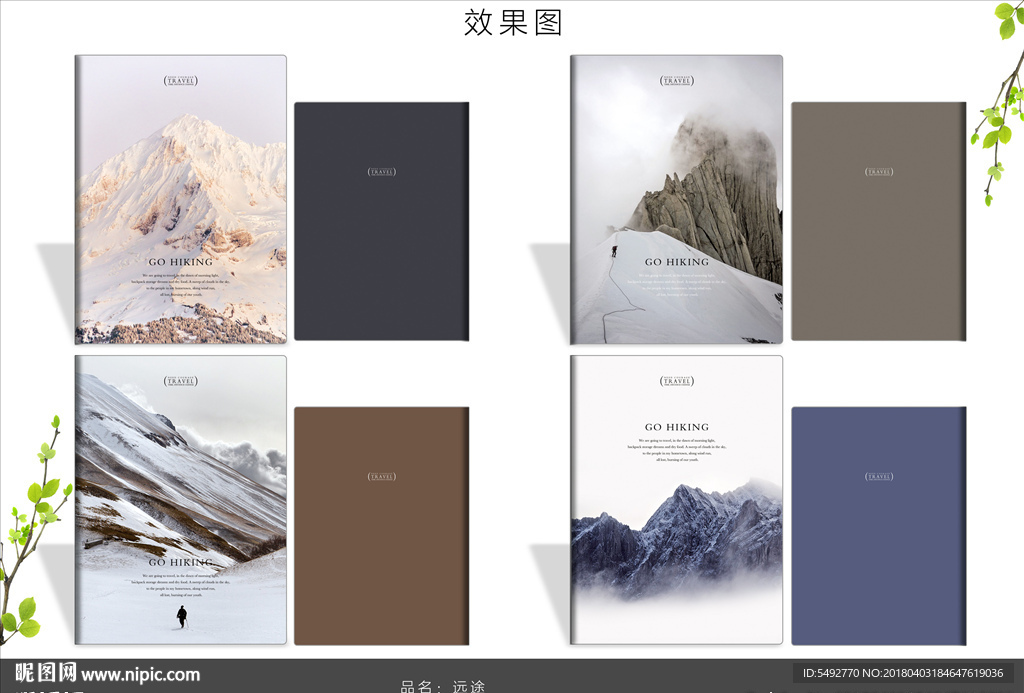Click the TRAVEL emblem on the taupe cover
The height and width of the screenshot is (693, 1024).
point(879,172)
